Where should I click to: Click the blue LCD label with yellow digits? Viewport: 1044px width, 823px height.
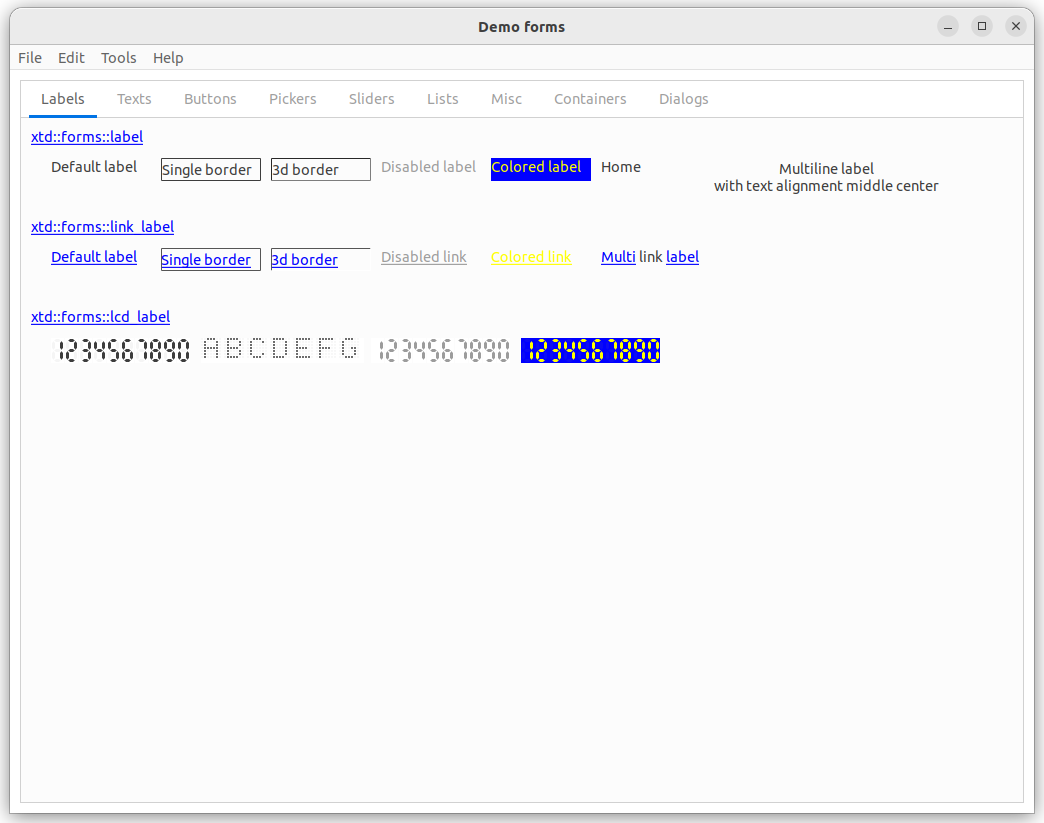(590, 350)
